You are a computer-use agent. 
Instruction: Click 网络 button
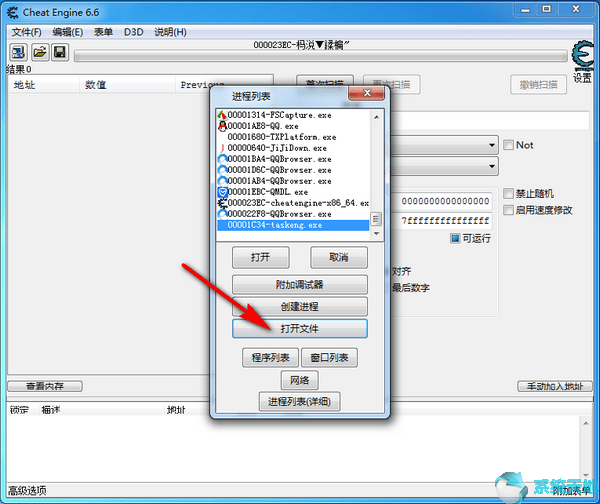pos(300,380)
